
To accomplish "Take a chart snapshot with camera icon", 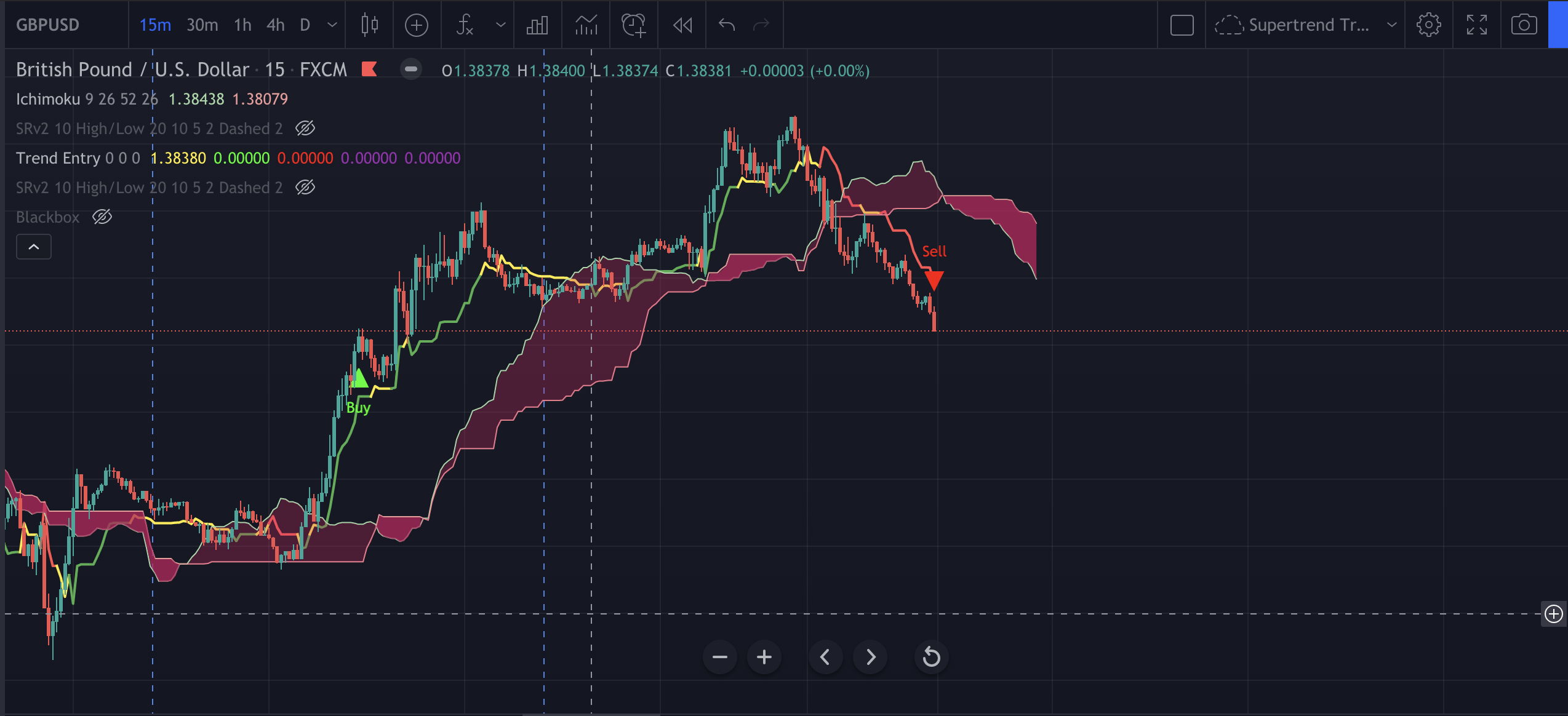I will (1524, 25).
